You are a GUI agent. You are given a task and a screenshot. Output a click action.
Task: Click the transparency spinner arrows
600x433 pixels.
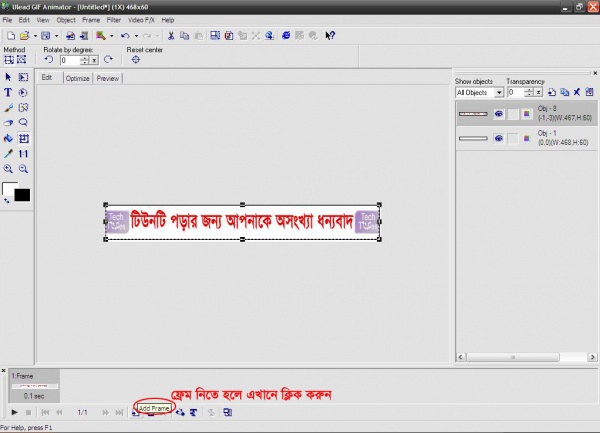click(x=529, y=92)
